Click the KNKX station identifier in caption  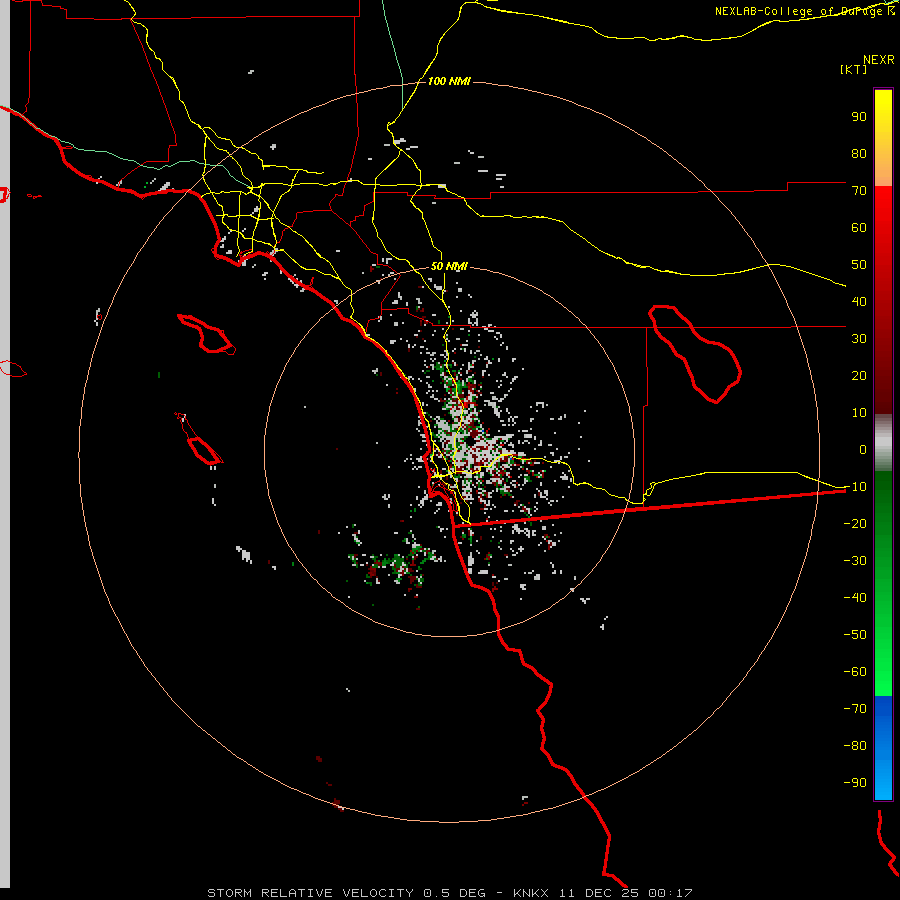click(531, 893)
